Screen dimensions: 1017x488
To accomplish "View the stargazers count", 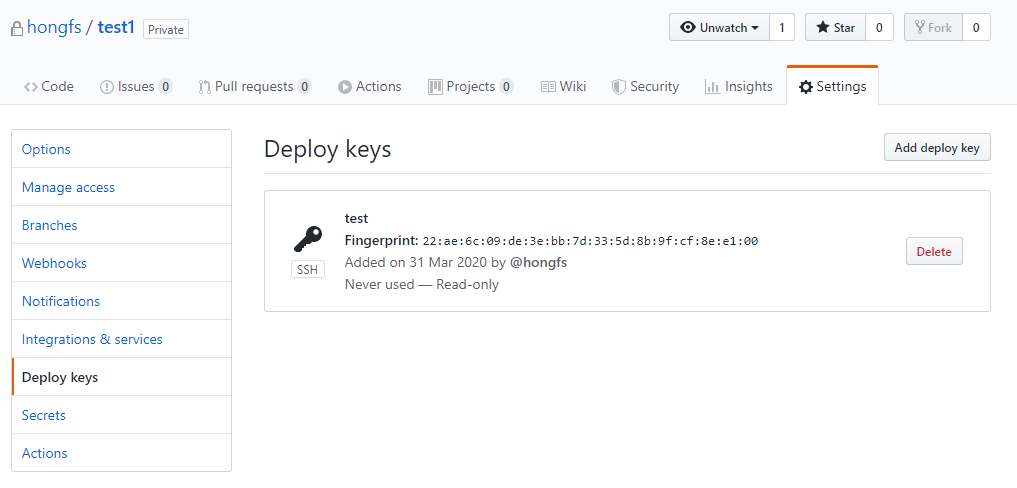I will click(x=879, y=28).
